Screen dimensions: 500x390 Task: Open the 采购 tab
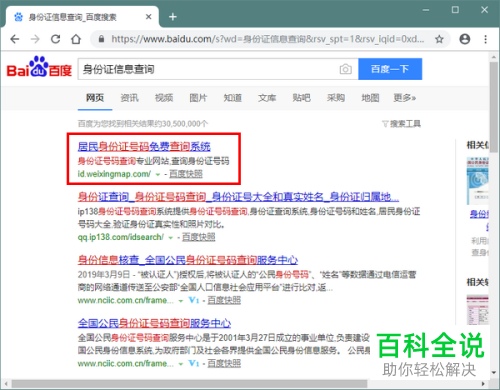click(x=336, y=98)
